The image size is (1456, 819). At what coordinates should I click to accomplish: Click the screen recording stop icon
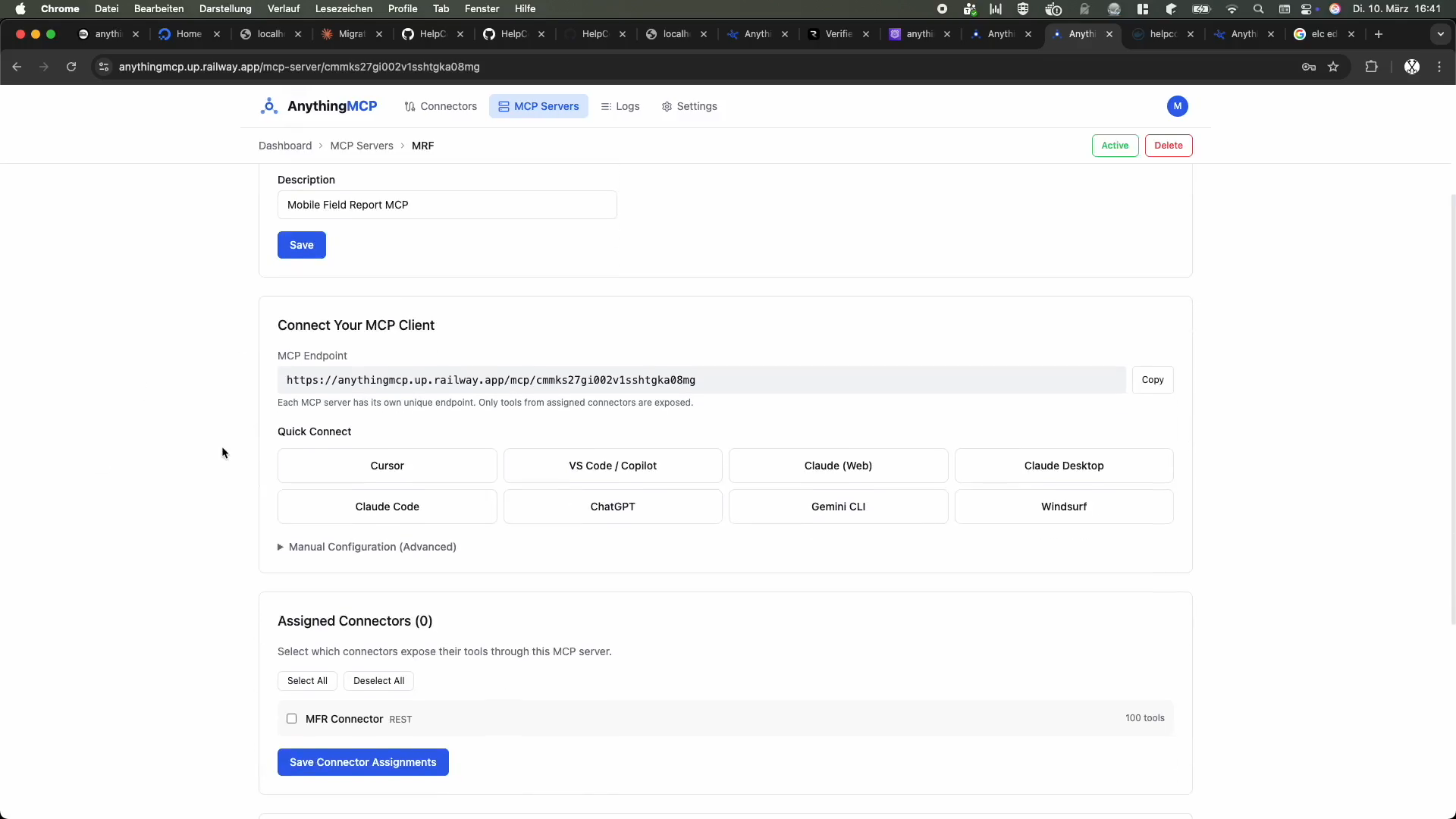pyautogui.click(x=942, y=9)
